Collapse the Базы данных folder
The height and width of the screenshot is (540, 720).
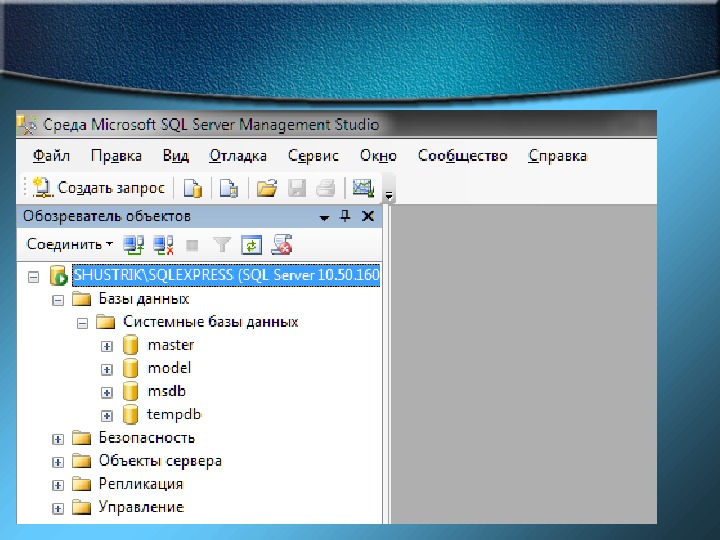click(x=58, y=300)
